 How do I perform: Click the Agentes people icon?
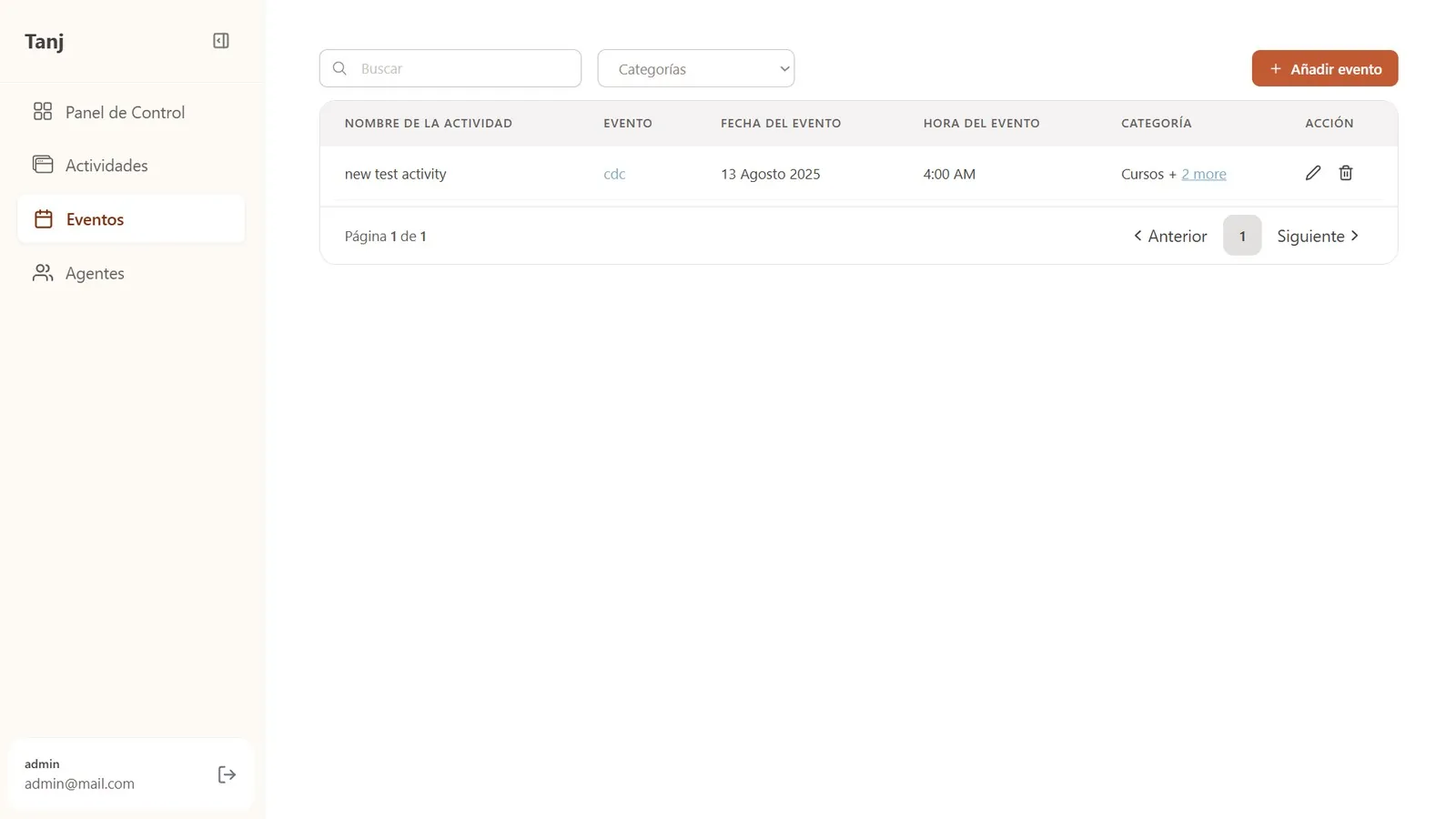(x=43, y=273)
